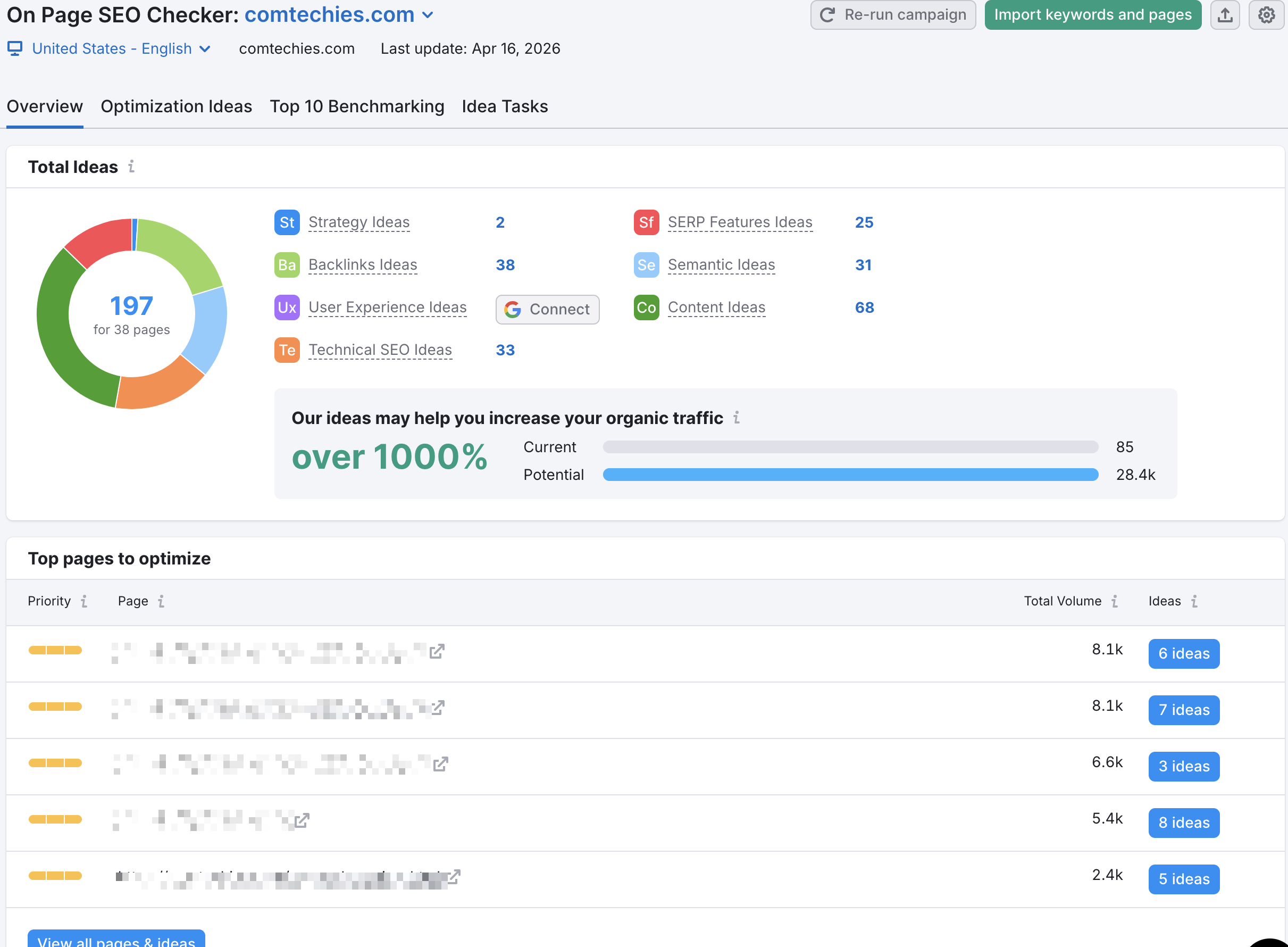Open the United States - English dropdown
Image resolution: width=1288 pixels, height=947 pixels.
(121, 49)
